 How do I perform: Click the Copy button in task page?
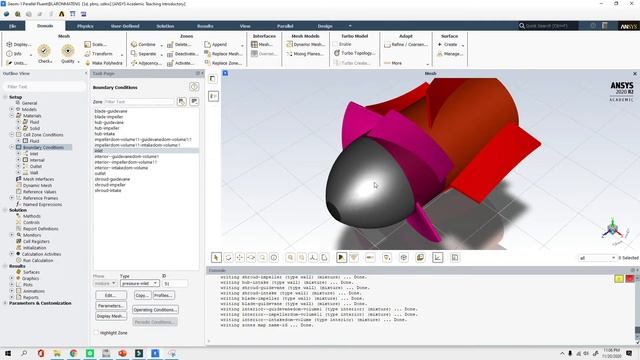pyautogui.click(x=142, y=295)
